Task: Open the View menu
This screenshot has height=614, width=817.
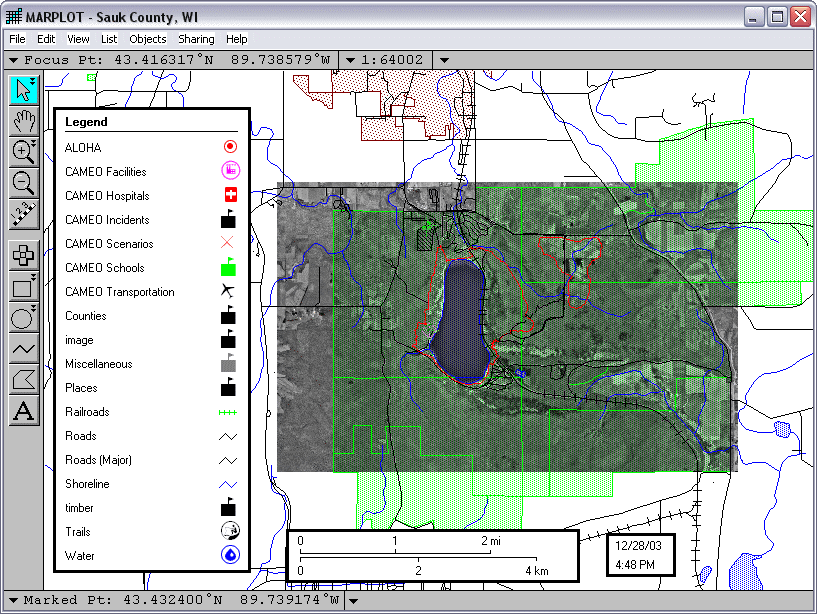Action: click(x=78, y=39)
